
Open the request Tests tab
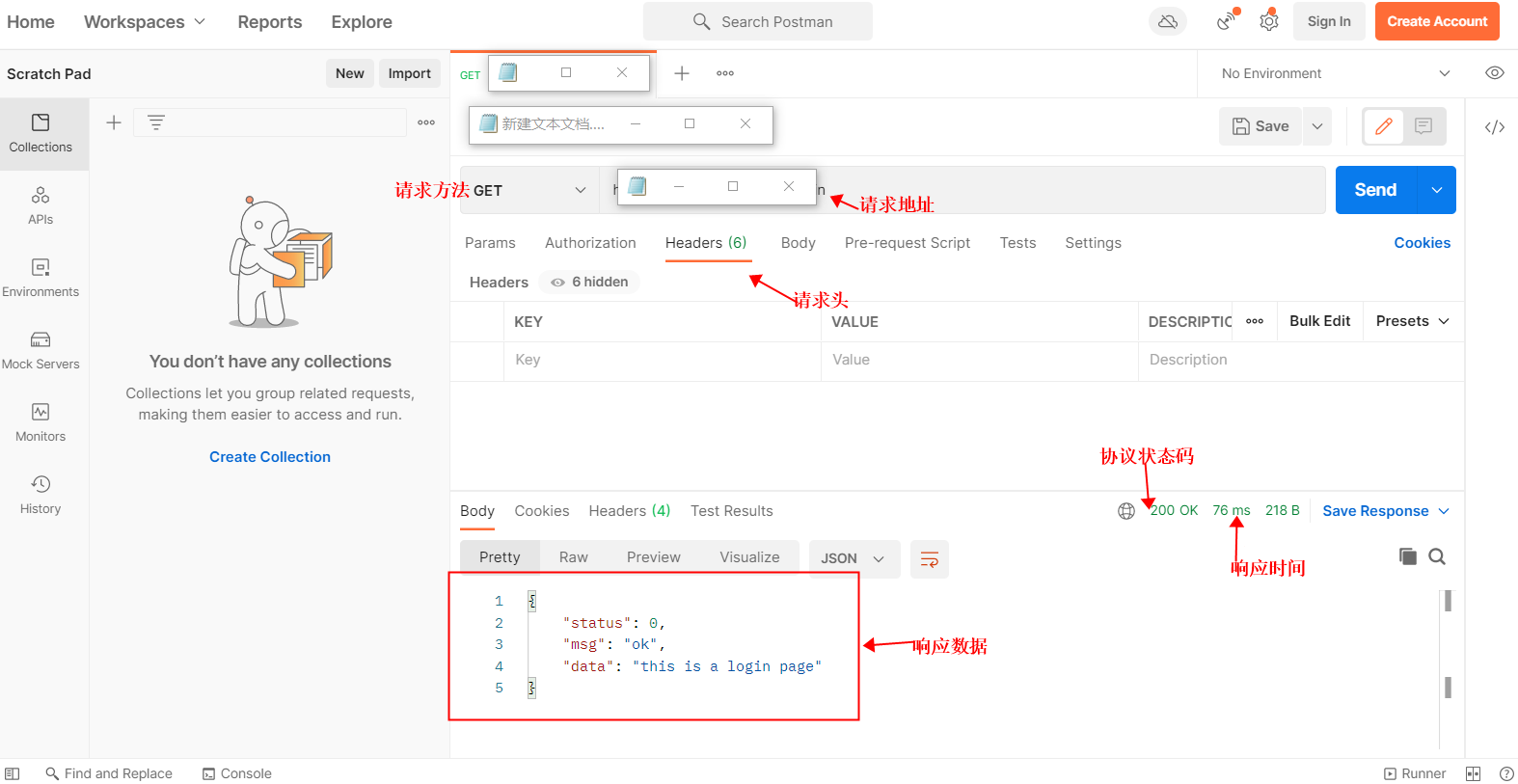pyautogui.click(x=1017, y=243)
